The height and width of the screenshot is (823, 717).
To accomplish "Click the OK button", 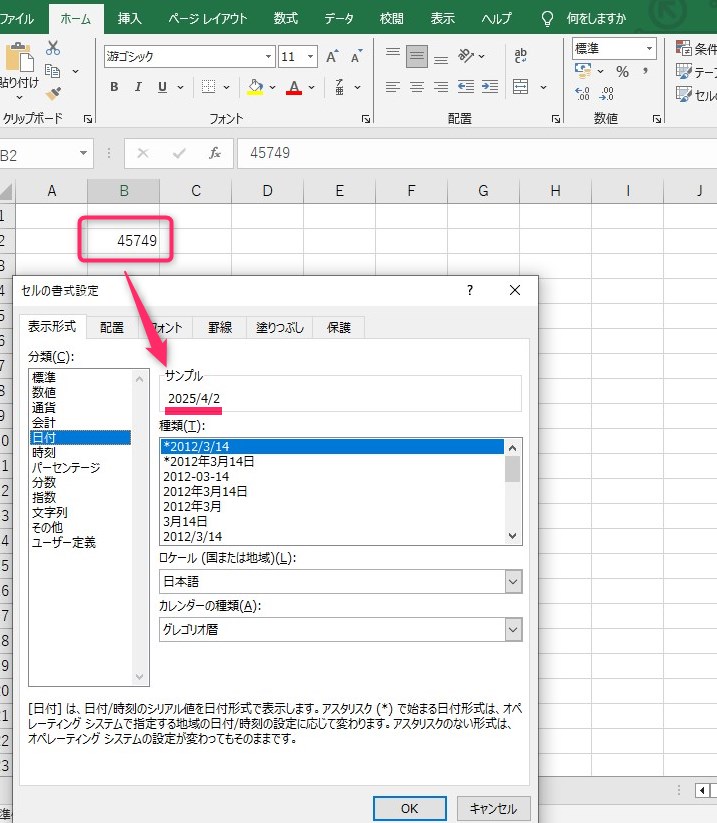I will (x=409, y=808).
